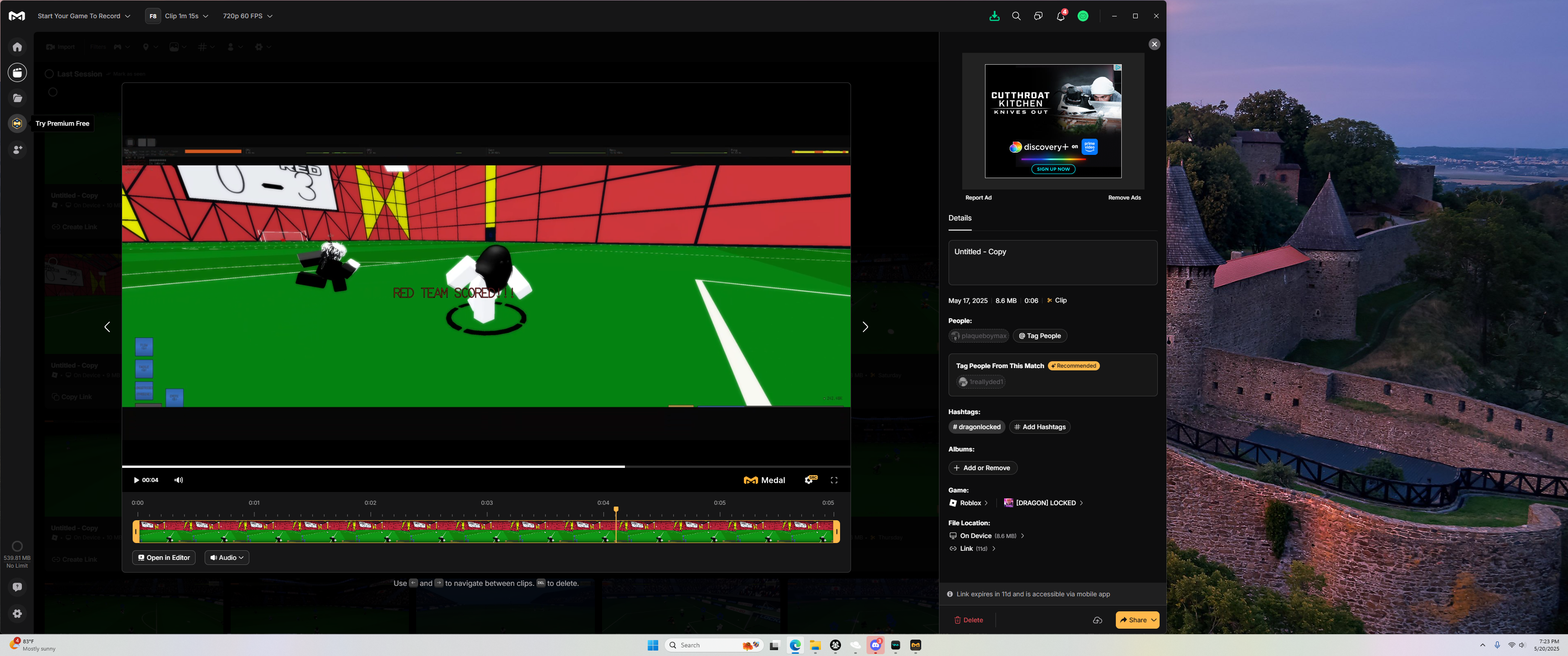1568x656 pixels.
Task: Click the #dragonlocked hashtag chip
Action: point(977,426)
